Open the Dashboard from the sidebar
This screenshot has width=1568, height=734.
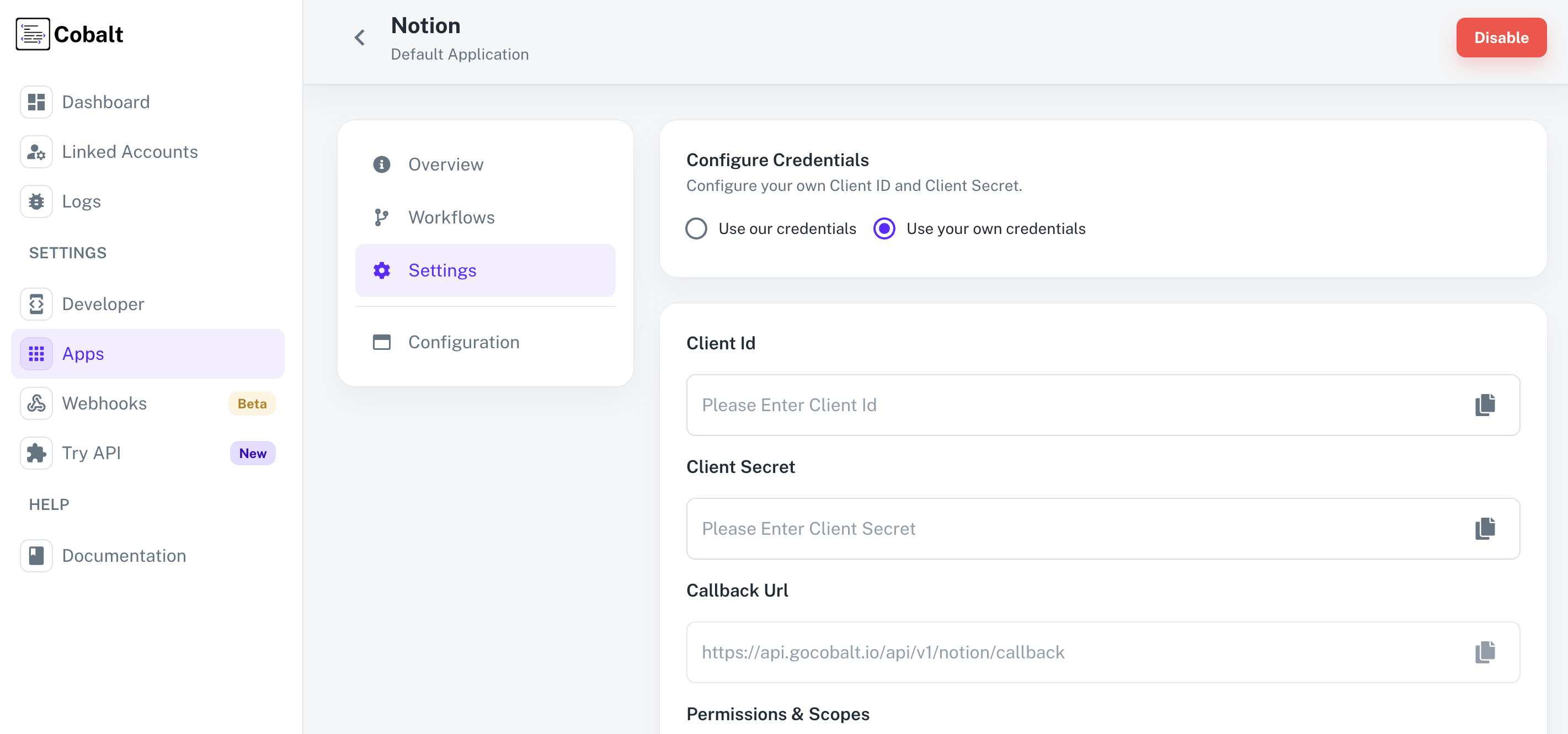click(106, 102)
